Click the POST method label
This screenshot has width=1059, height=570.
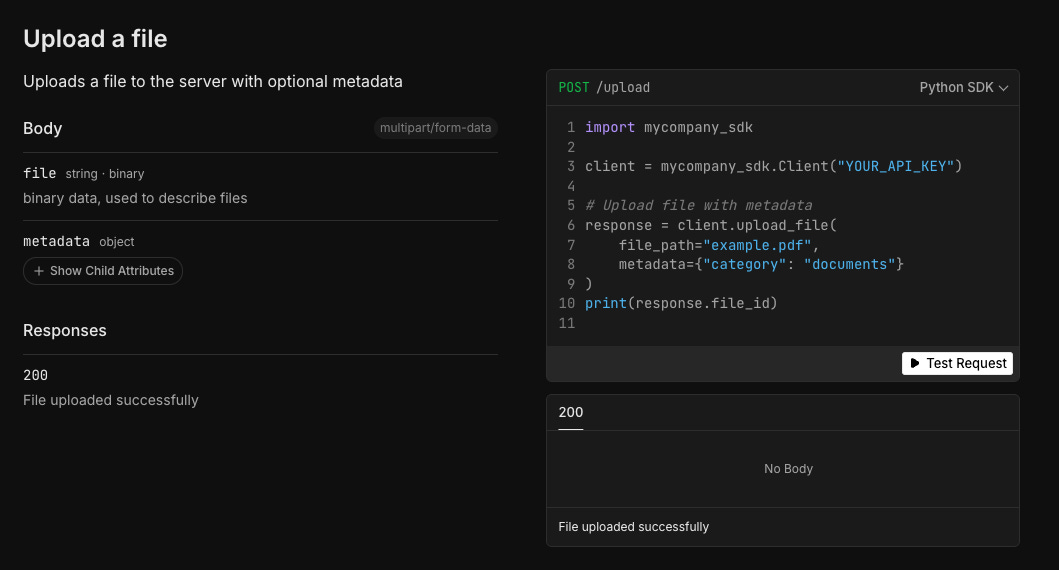(573, 88)
